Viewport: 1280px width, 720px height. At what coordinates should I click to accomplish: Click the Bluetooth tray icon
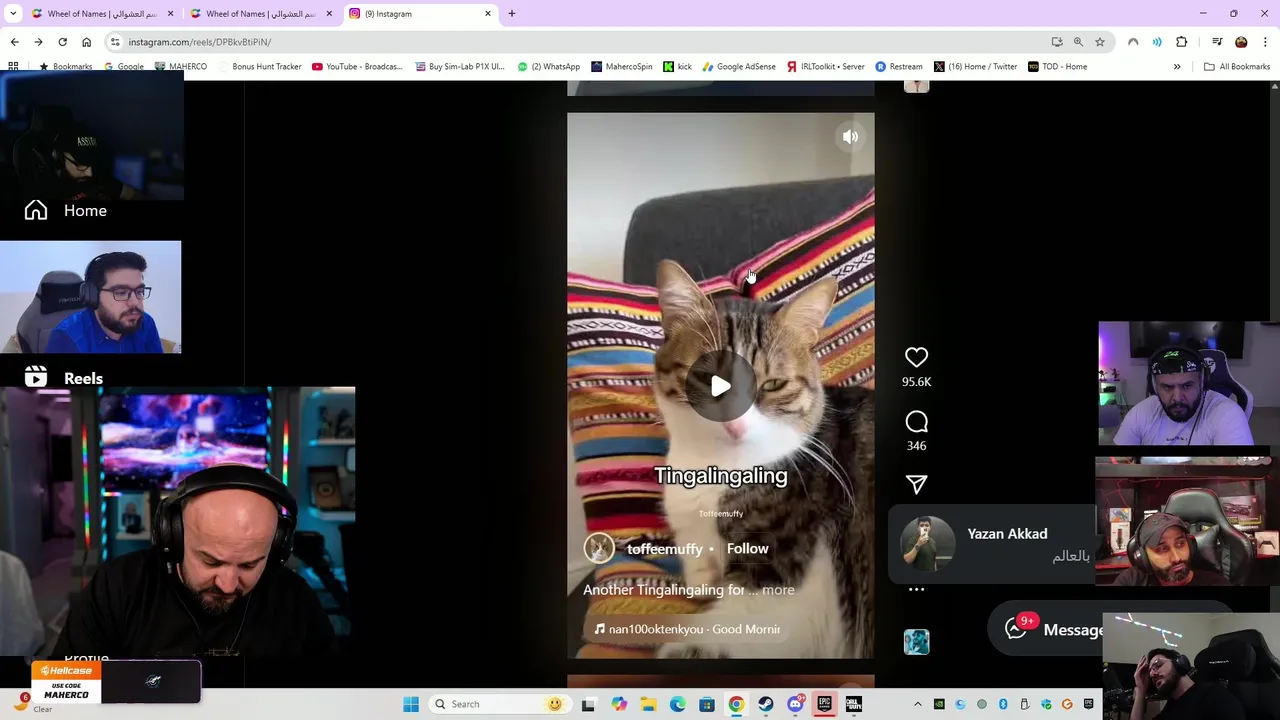pyautogui.click(x=1003, y=704)
